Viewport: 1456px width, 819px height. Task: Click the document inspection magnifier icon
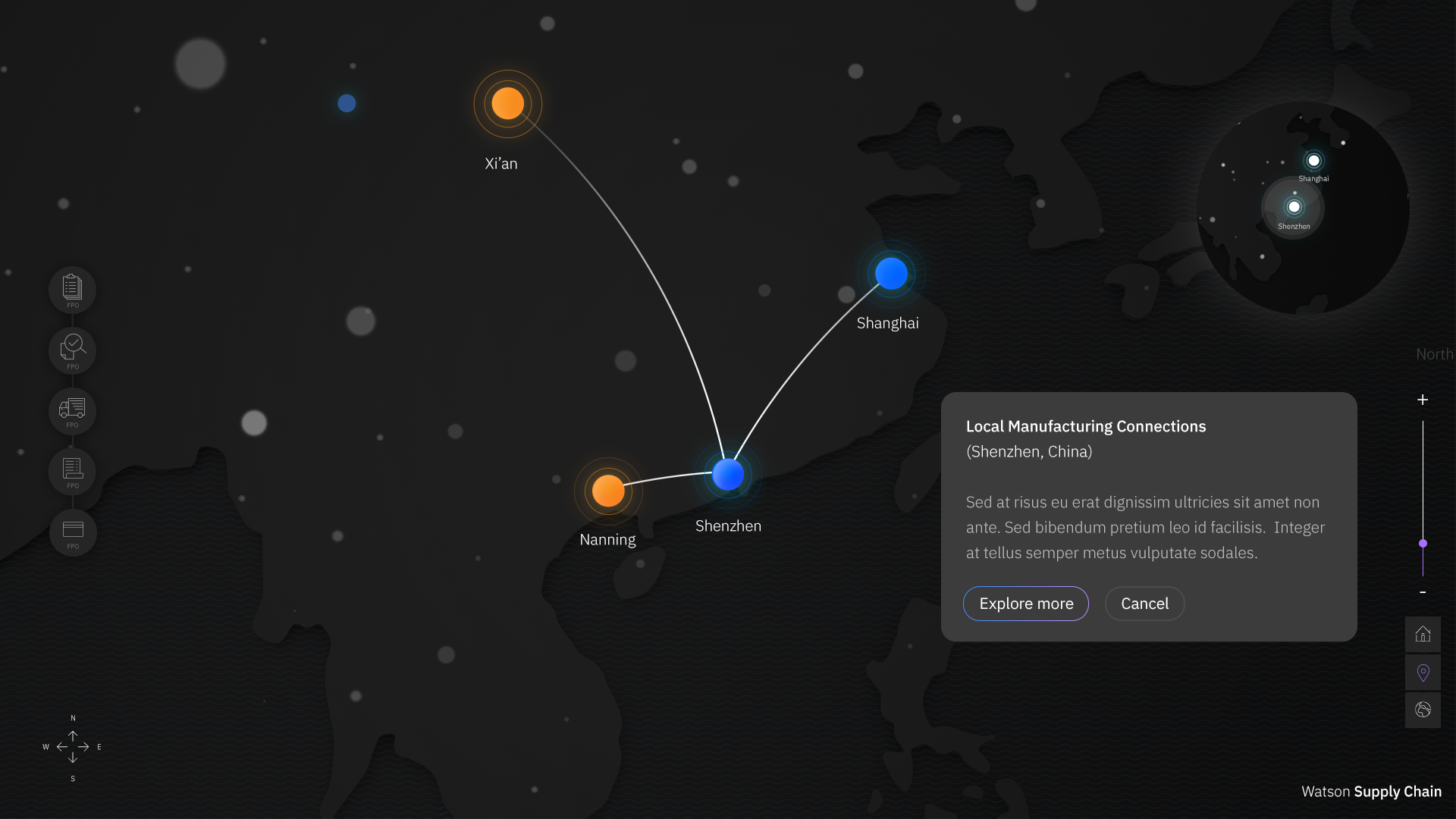pos(72,350)
